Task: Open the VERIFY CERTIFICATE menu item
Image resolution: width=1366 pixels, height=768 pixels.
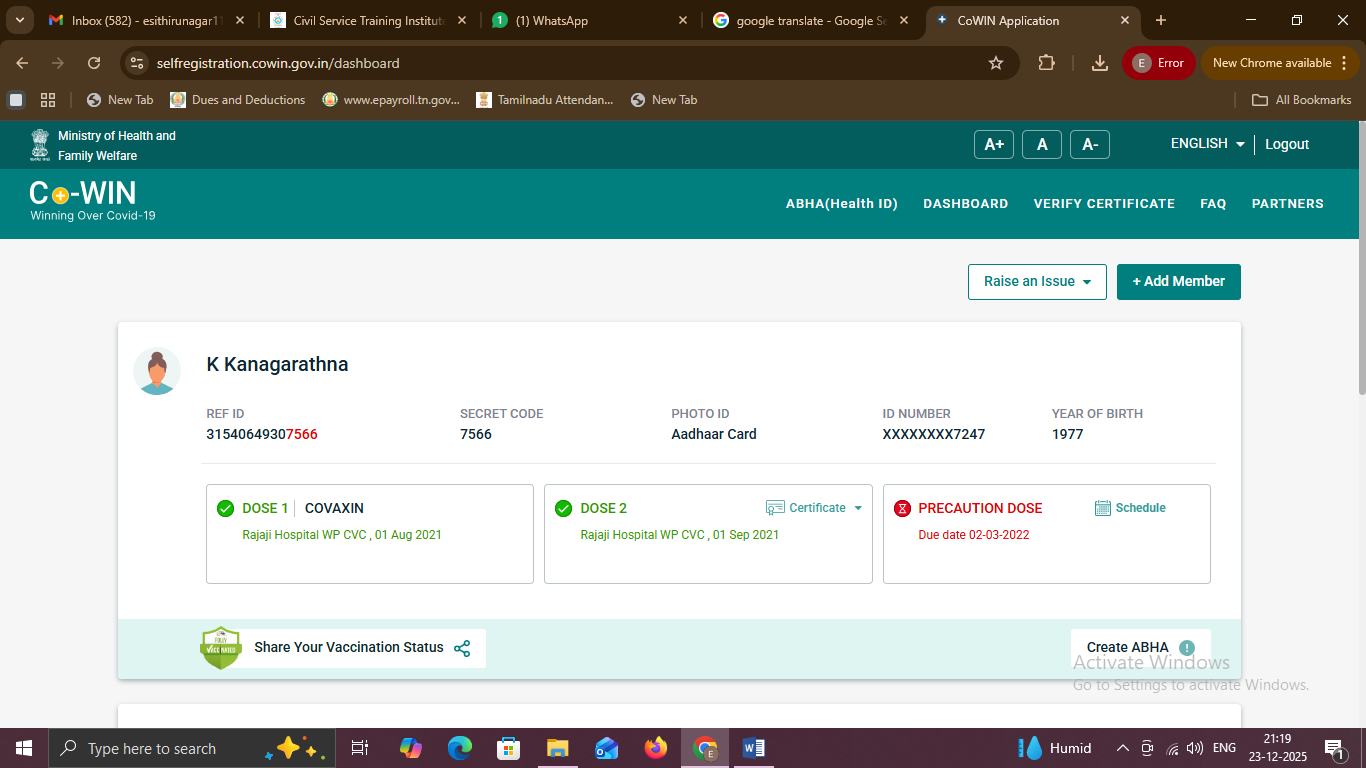Action: pyautogui.click(x=1104, y=203)
